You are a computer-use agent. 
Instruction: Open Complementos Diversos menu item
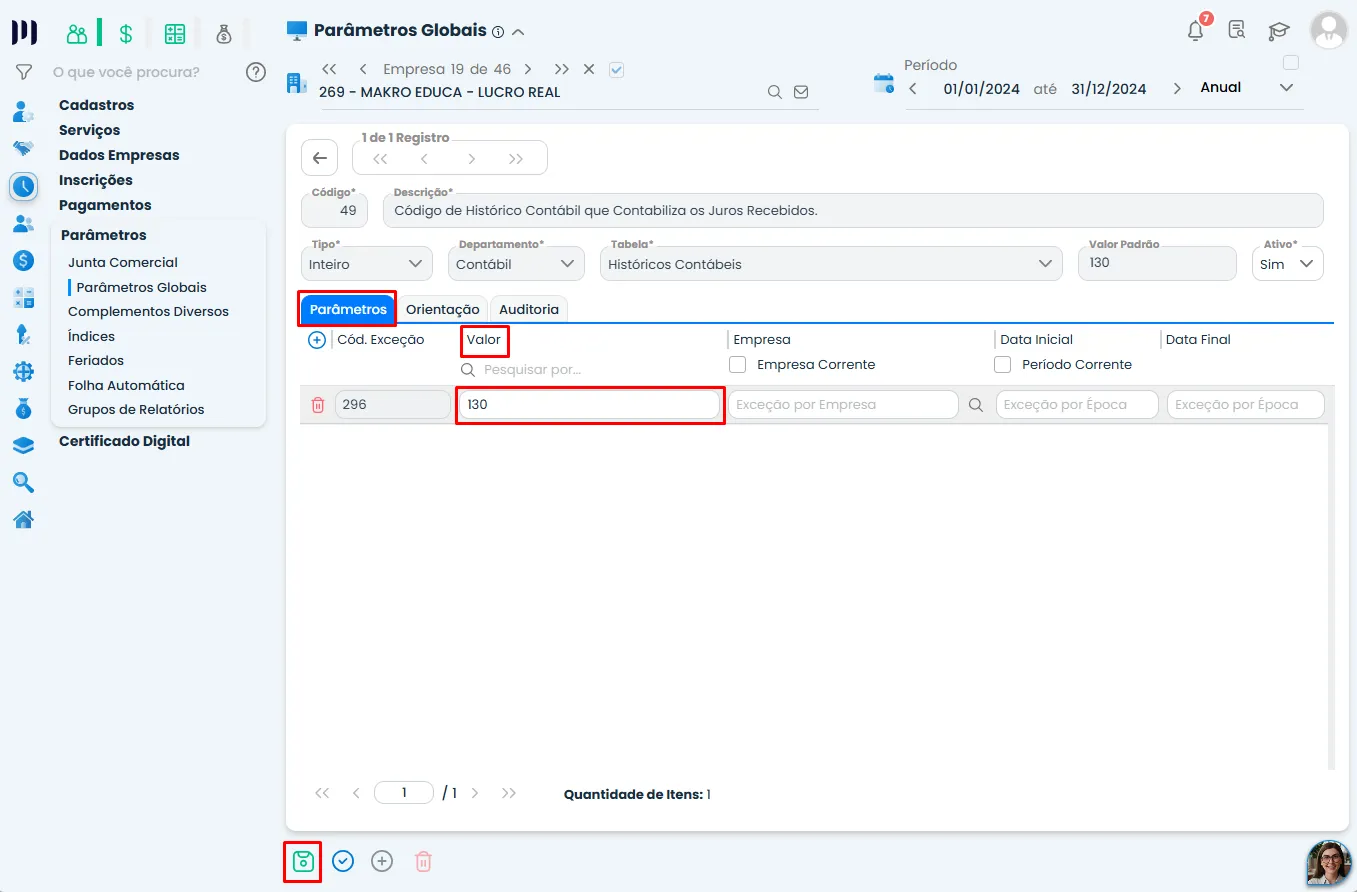[148, 312]
